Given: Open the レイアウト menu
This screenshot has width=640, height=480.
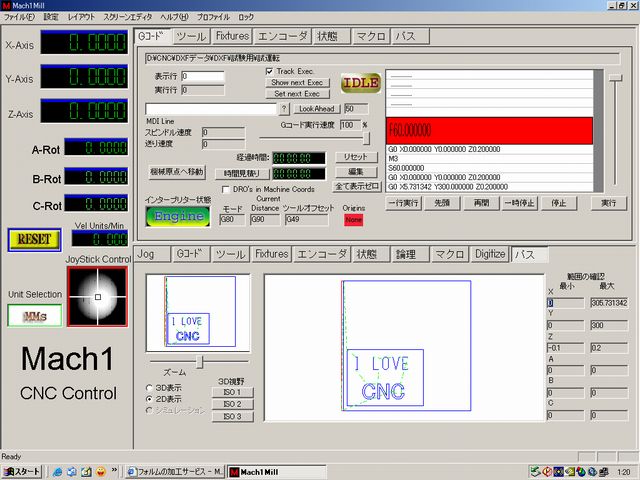Looking at the screenshot, I should click(x=81, y=17).
